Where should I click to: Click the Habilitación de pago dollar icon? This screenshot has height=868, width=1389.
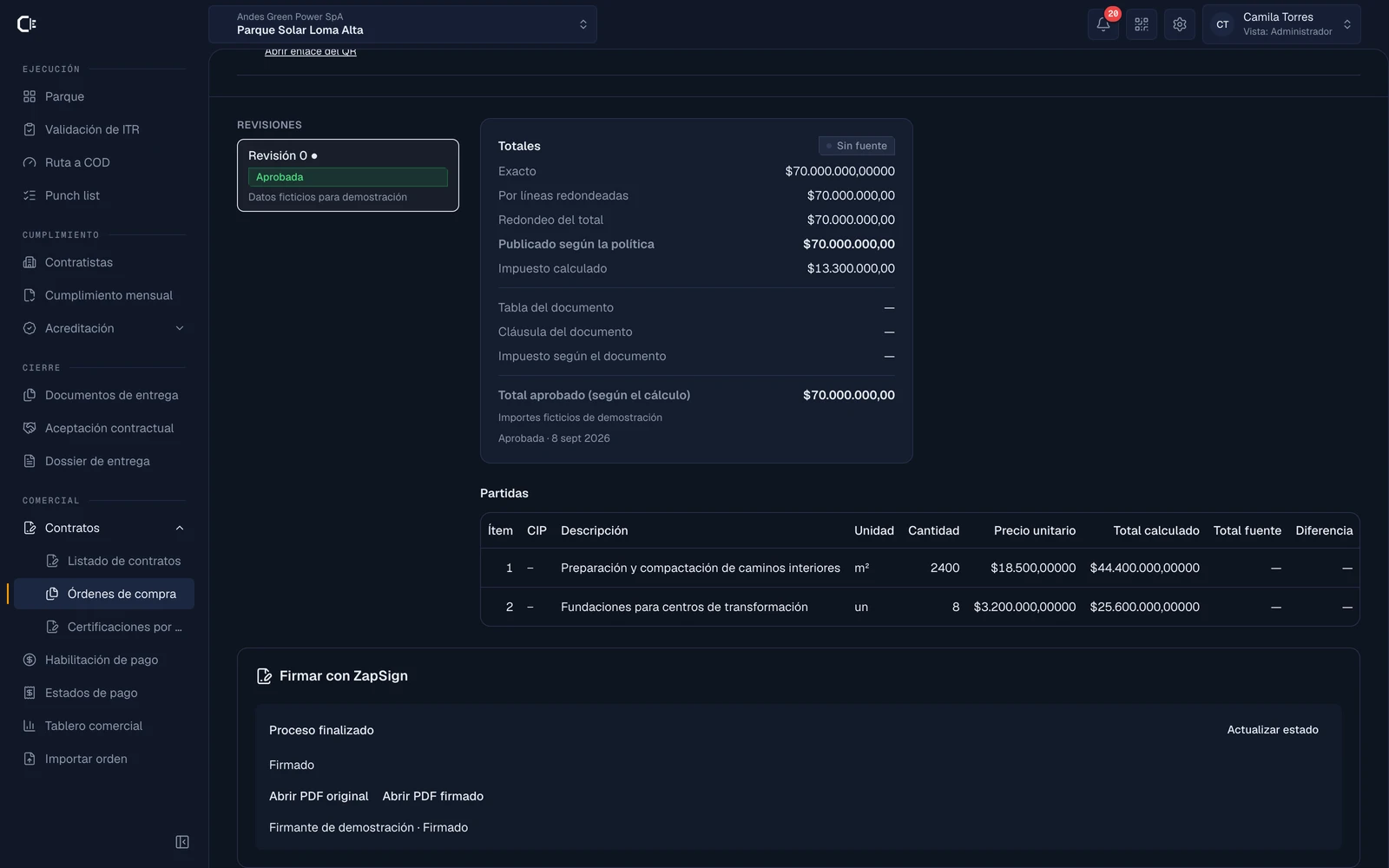point(30,660)
